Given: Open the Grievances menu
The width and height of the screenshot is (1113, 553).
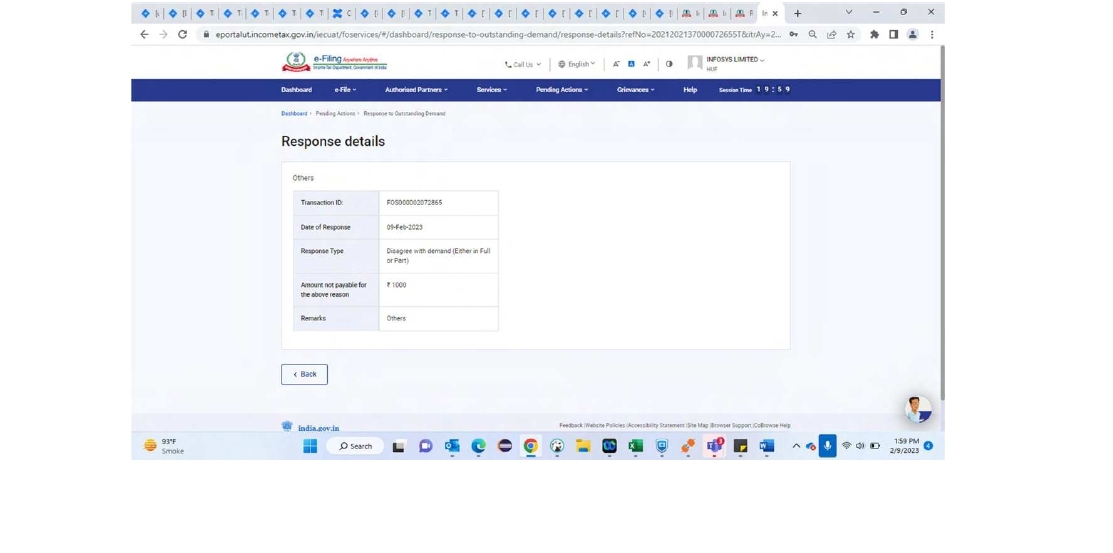Looking at the screenshot, I should click(x=635, y=90).
